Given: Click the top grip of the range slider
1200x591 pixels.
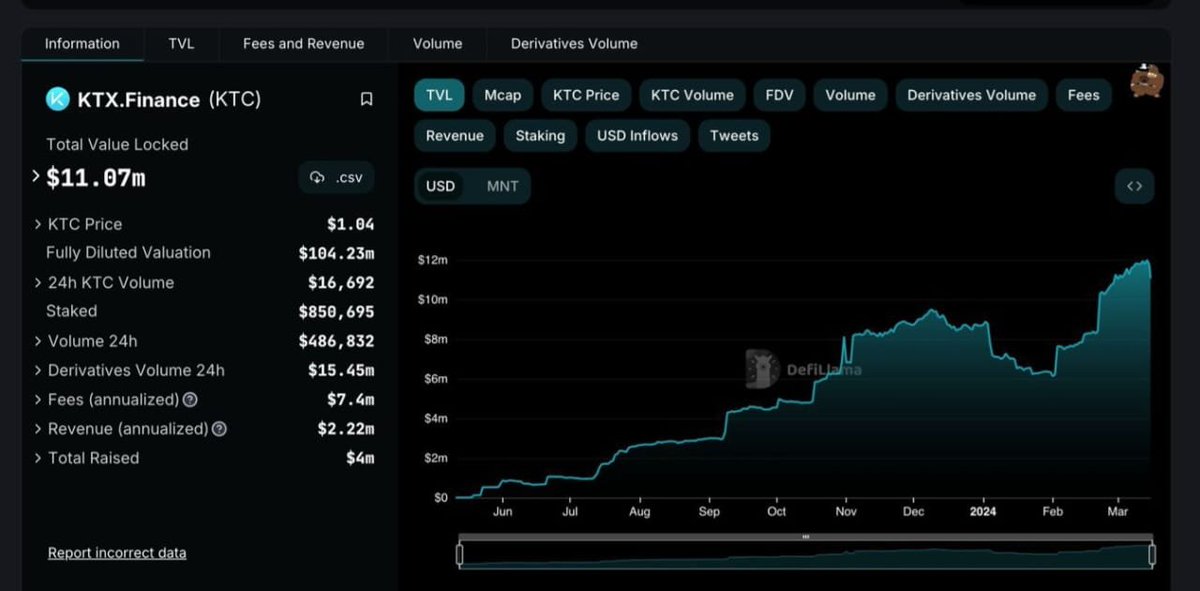Looking at the screenshot, I should [x=805, y=537].
